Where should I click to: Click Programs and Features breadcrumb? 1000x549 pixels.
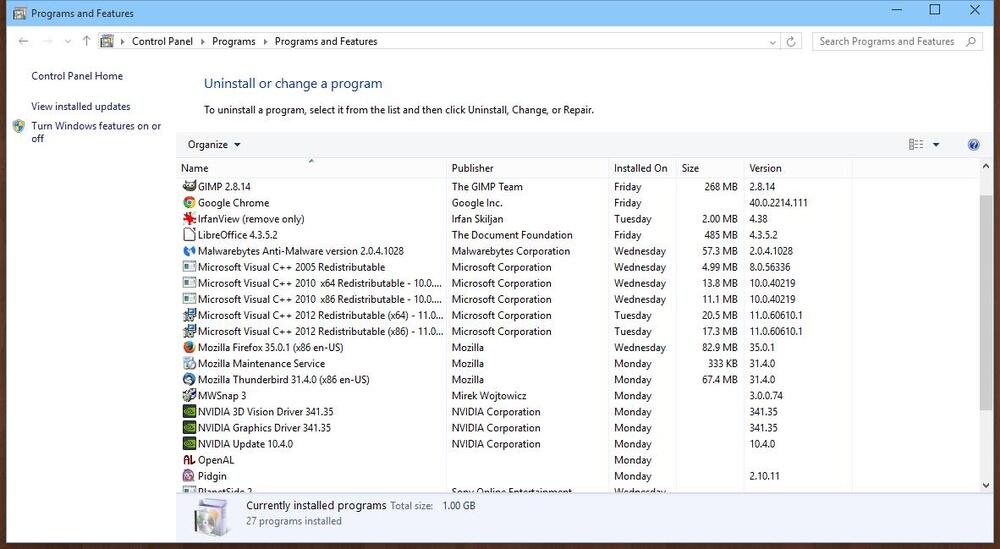pos(326,41)
